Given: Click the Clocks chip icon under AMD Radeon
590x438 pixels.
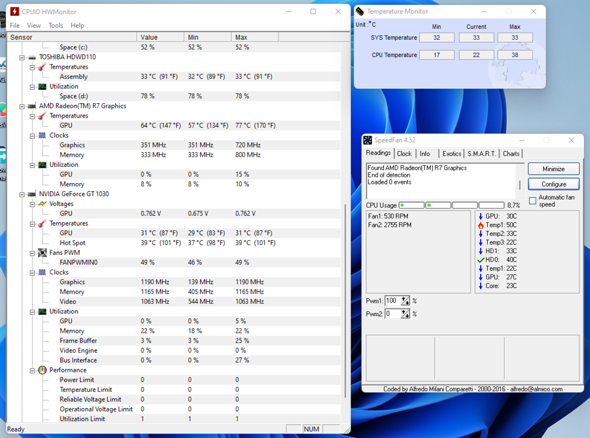Looking at the screenshot, I should (x=42, y=135).
